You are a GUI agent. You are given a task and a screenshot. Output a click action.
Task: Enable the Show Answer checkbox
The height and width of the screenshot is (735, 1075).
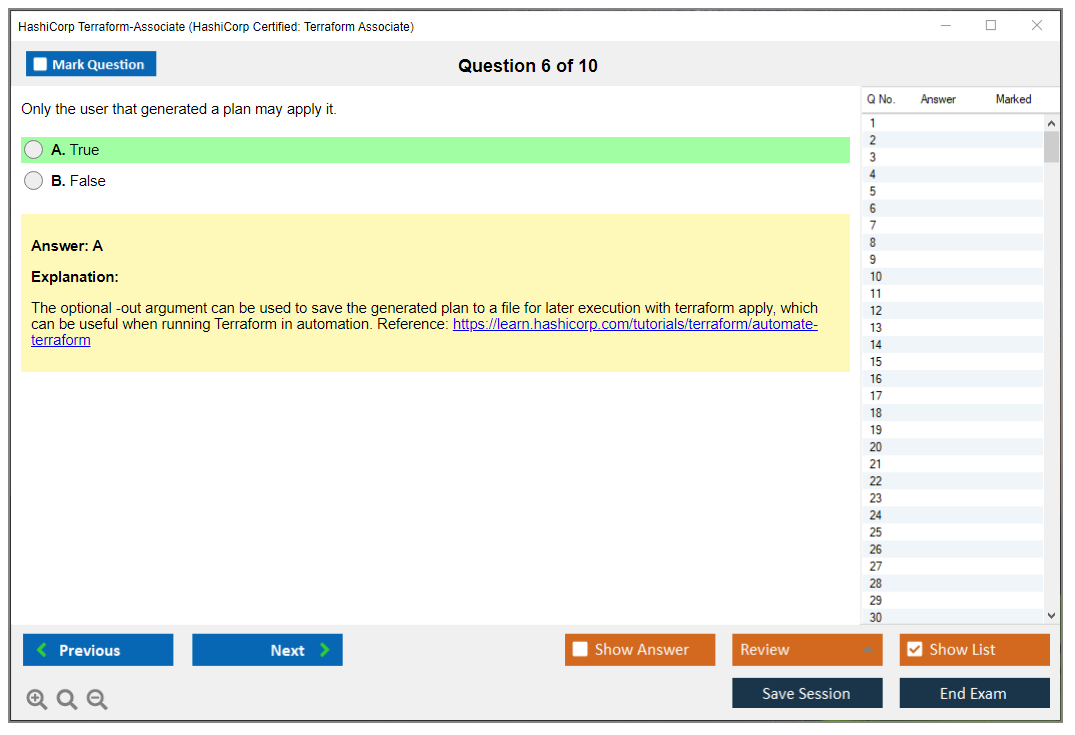pyautogui.click(x=580, y=650)
